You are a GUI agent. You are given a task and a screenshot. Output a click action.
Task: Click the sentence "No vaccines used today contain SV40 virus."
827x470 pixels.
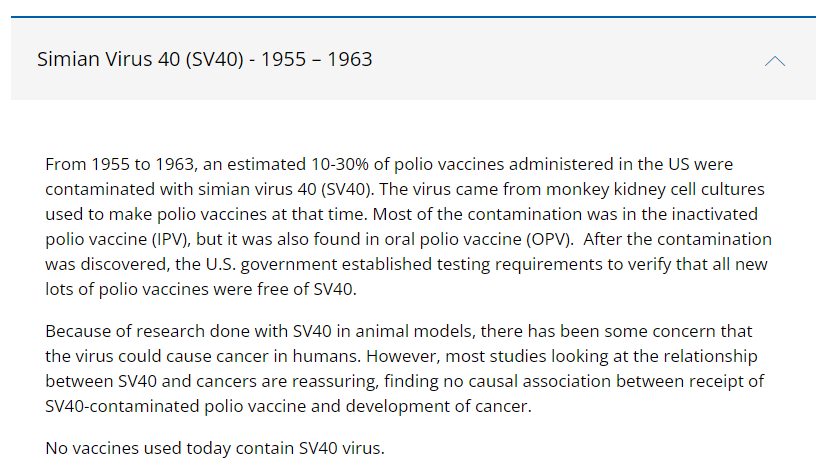coord(215,448)
